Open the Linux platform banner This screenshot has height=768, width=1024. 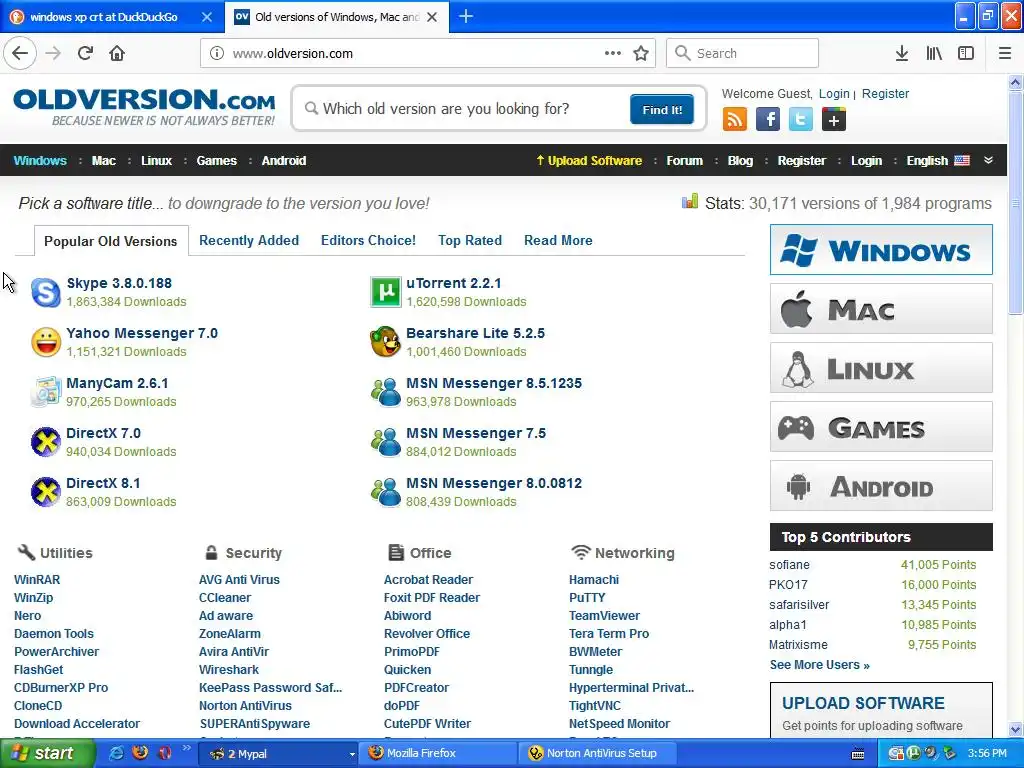tap(881, 368)
